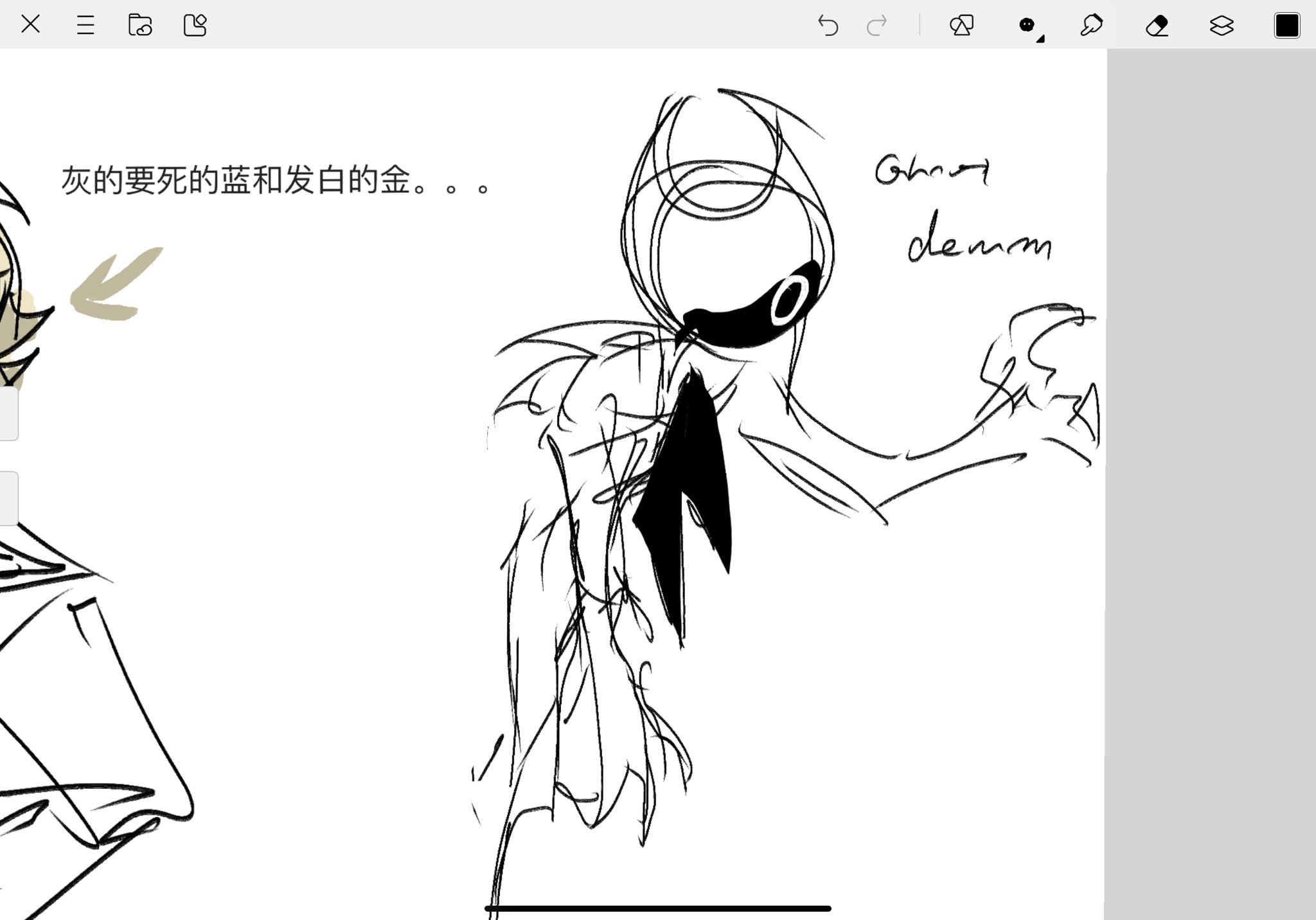Open the black color swatch
The height and width of the screenshot is (920, 1316).
click(x=1286, y=26)
